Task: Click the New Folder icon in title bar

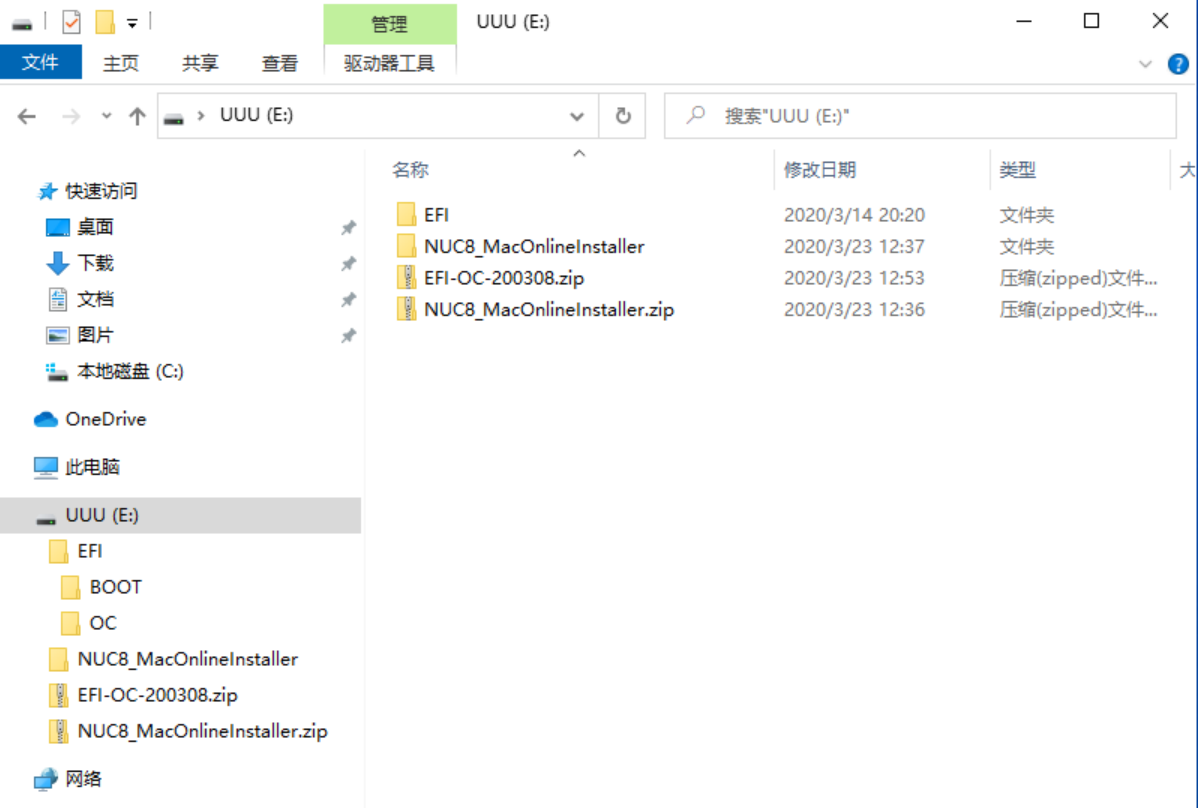Action: [105, 22]
